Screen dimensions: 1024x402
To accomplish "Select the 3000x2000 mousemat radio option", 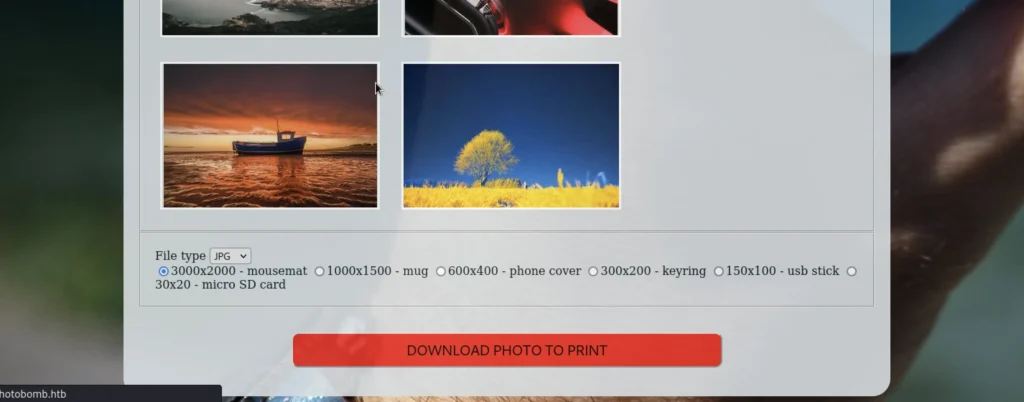I will 163,271.
